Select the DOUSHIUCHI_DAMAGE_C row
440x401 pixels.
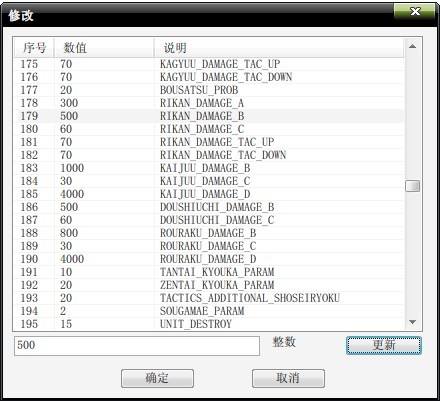click(x=209, y=220)
